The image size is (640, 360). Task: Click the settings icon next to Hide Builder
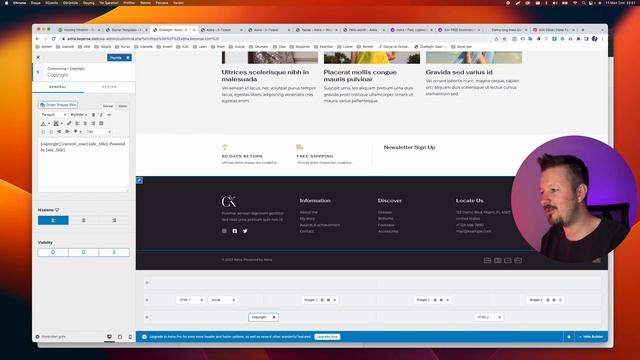pos(569,337)
